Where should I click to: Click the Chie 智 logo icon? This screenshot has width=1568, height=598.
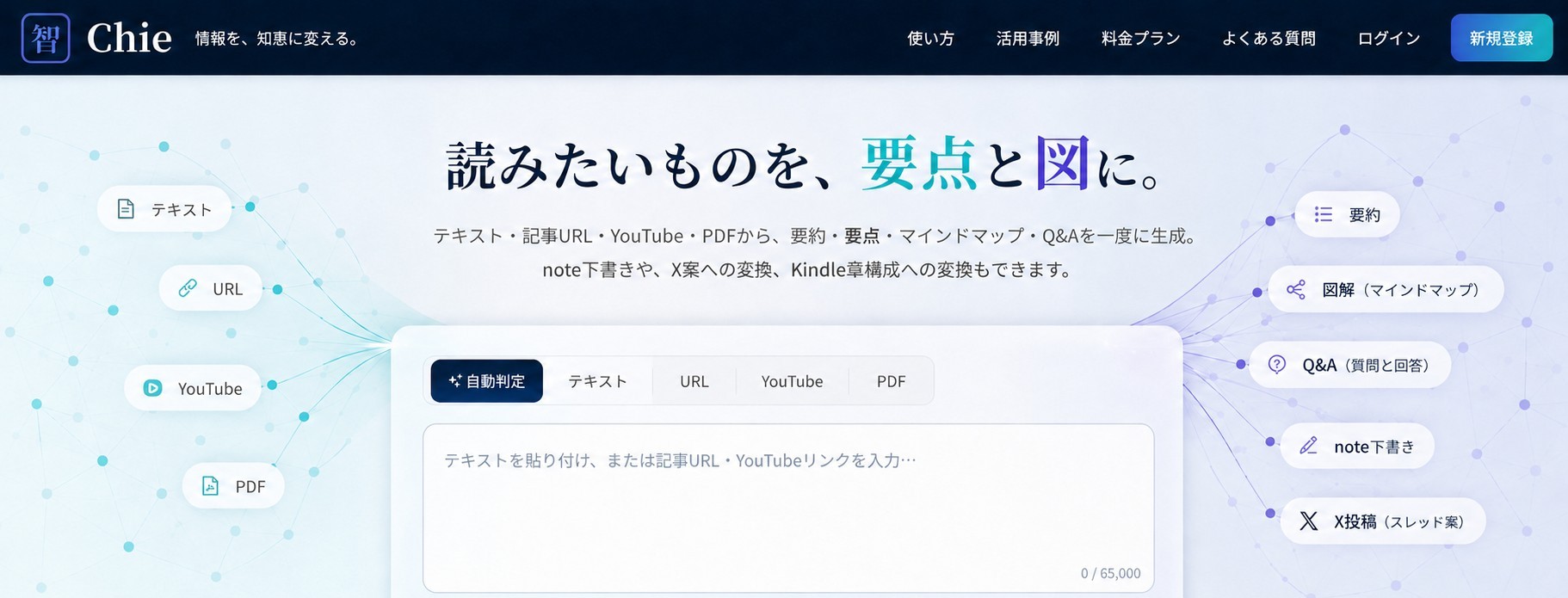[46, 38]
